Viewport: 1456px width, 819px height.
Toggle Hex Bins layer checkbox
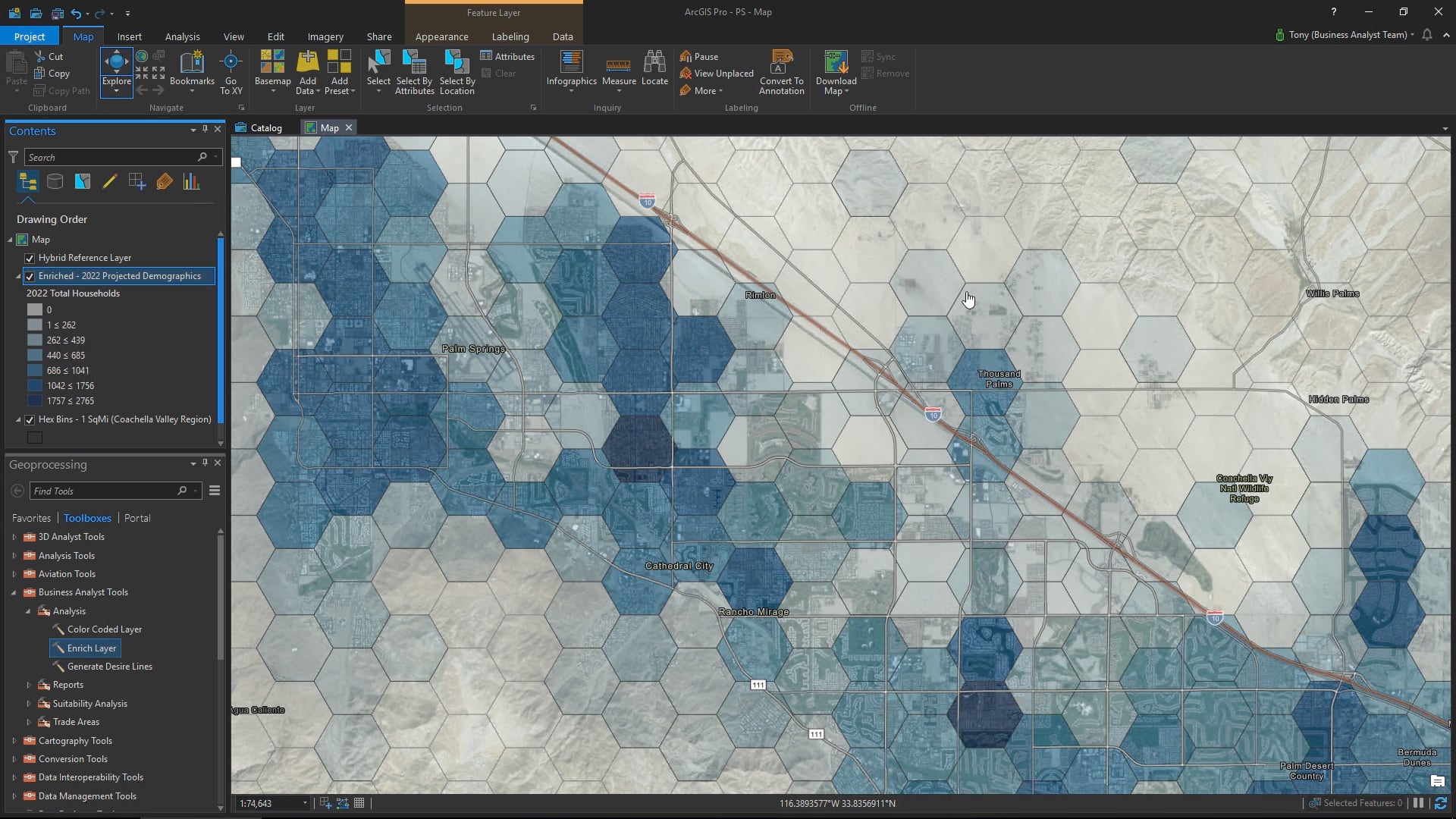click(x=30, y=419)
